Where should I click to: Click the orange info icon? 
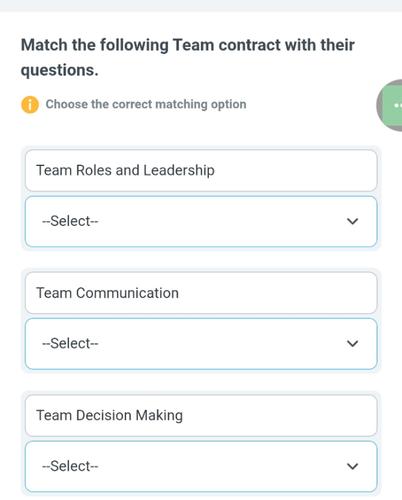coord(30,105)
